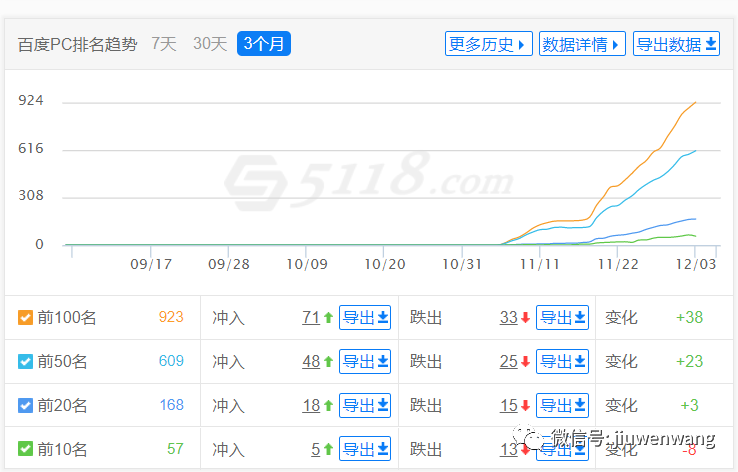The image size is (738, 472).
Task: Uncheck the 前100名 orange checkbox
Action: point(26,318)
